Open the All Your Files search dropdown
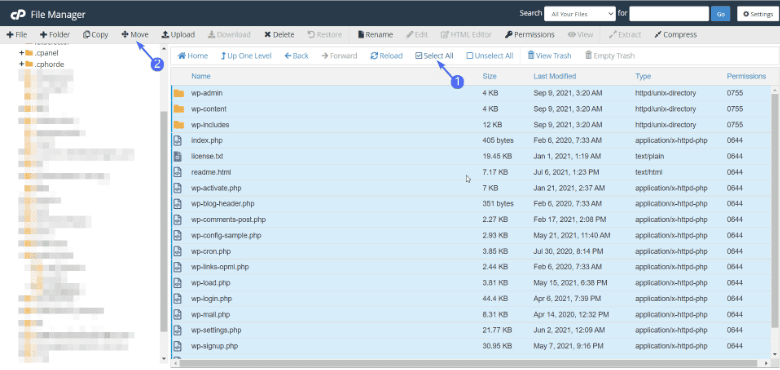780x370 pixels. (x=580, y=14)
